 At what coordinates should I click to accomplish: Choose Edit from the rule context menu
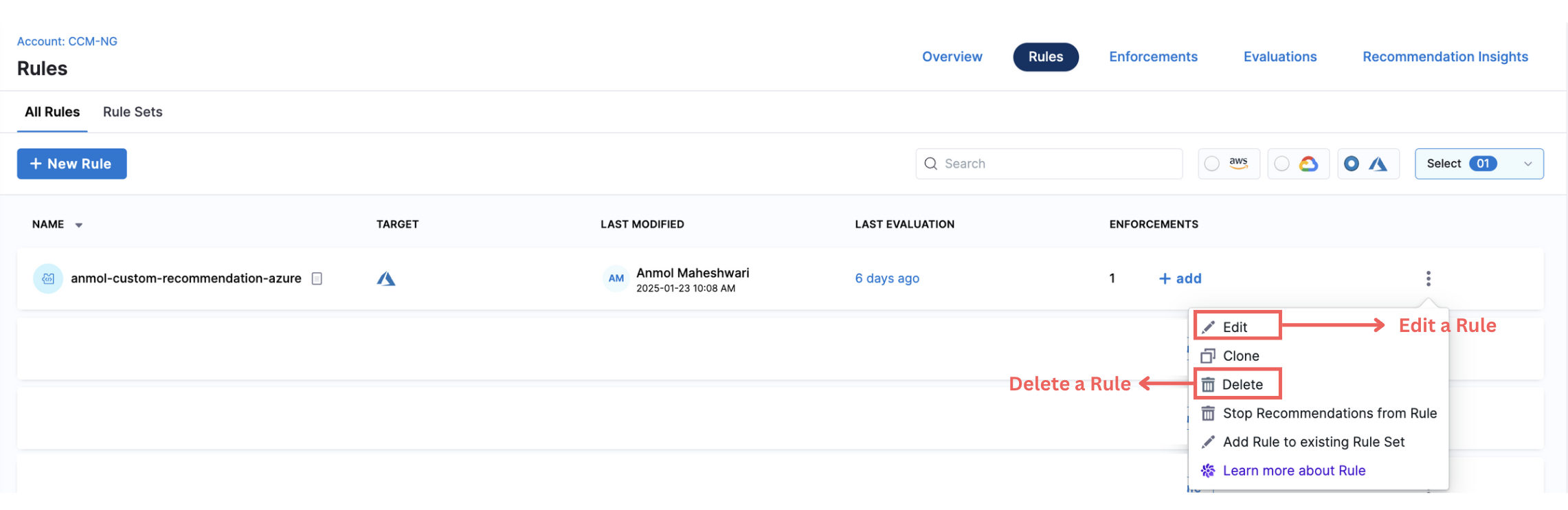[1235, 327]
